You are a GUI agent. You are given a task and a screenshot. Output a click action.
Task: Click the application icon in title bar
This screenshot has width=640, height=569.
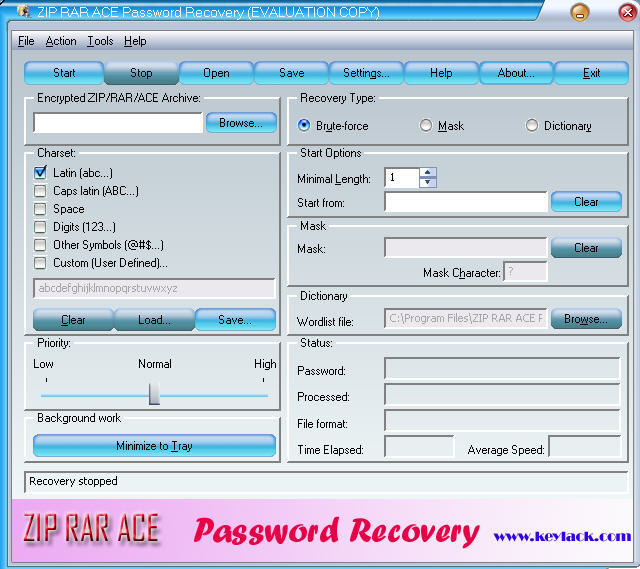24,11
